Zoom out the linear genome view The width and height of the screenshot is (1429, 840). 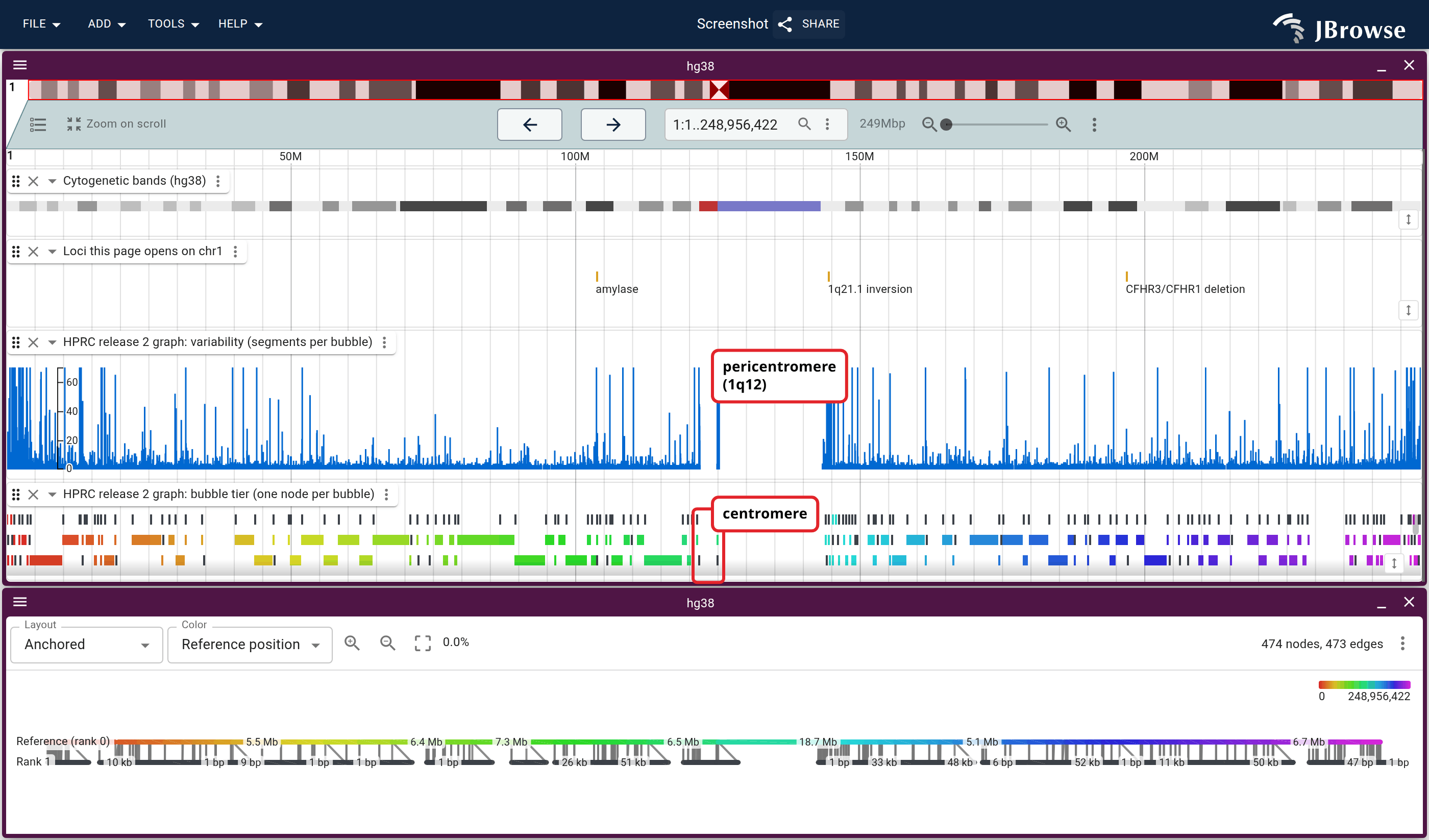[929, 124]
